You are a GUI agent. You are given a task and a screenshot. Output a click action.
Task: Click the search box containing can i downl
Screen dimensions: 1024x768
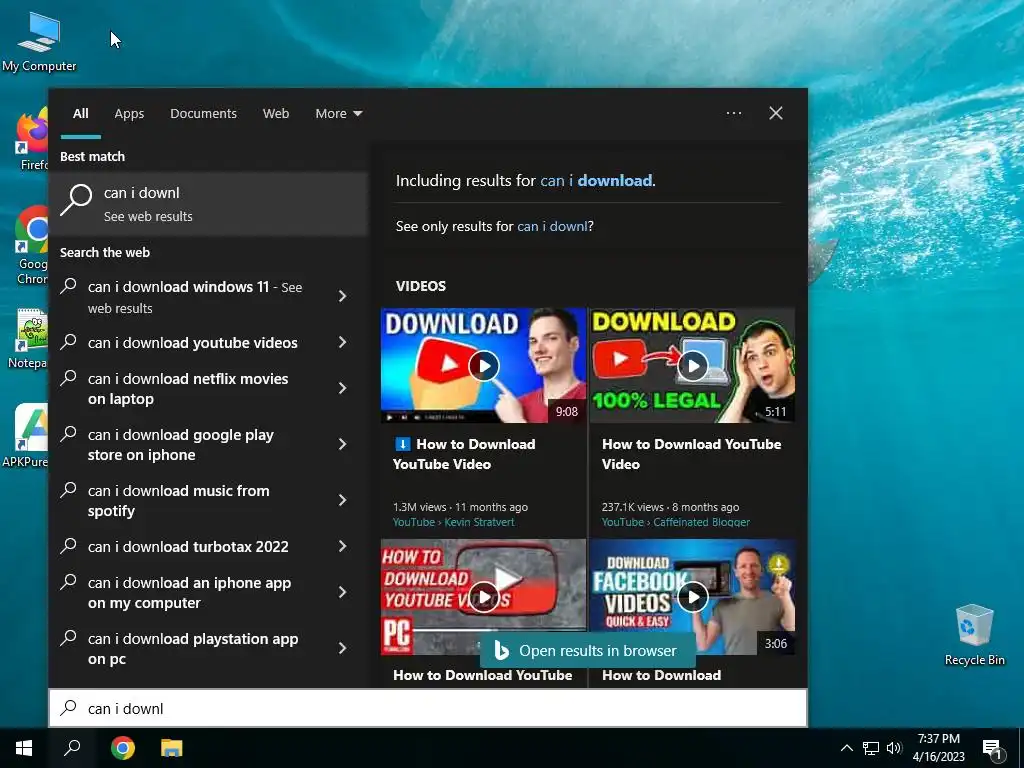pyautogui.click(x=428, y=709)
